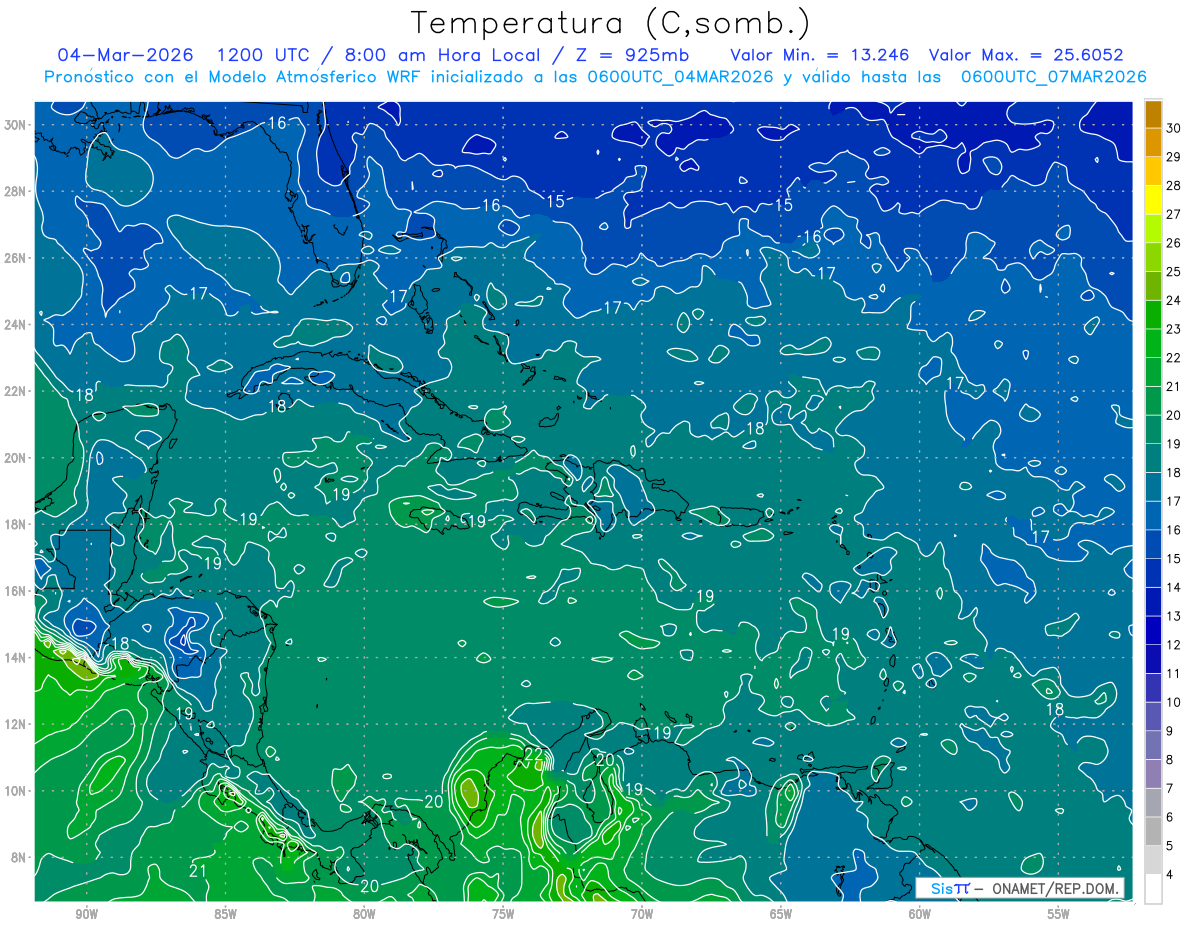Viewport: 1200px width, 927px height.
Task: Click latitude axis label "14N"
Action: (16, 657)
